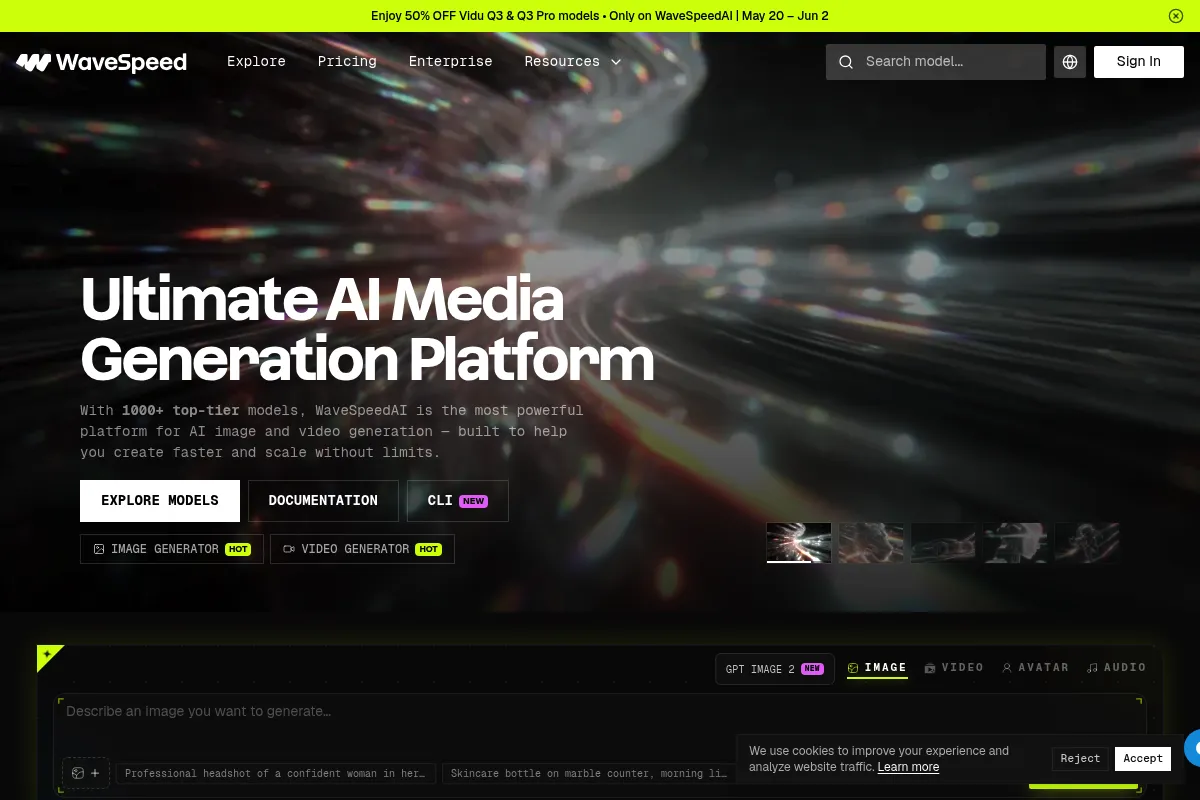Go to the Pricing page
1200x800 pixels.
point(347,61)
